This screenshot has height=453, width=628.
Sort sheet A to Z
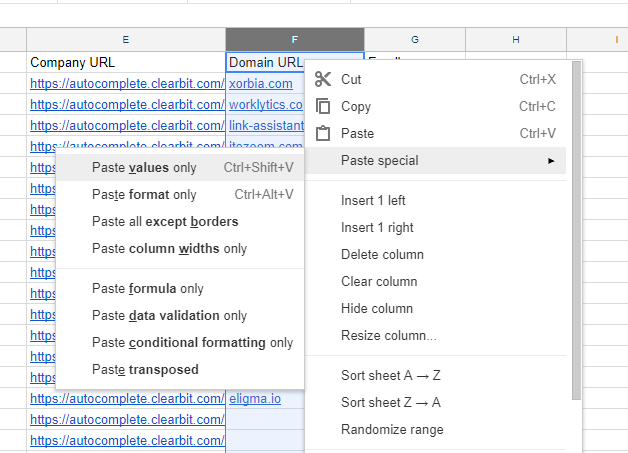[x=435, y=375]
